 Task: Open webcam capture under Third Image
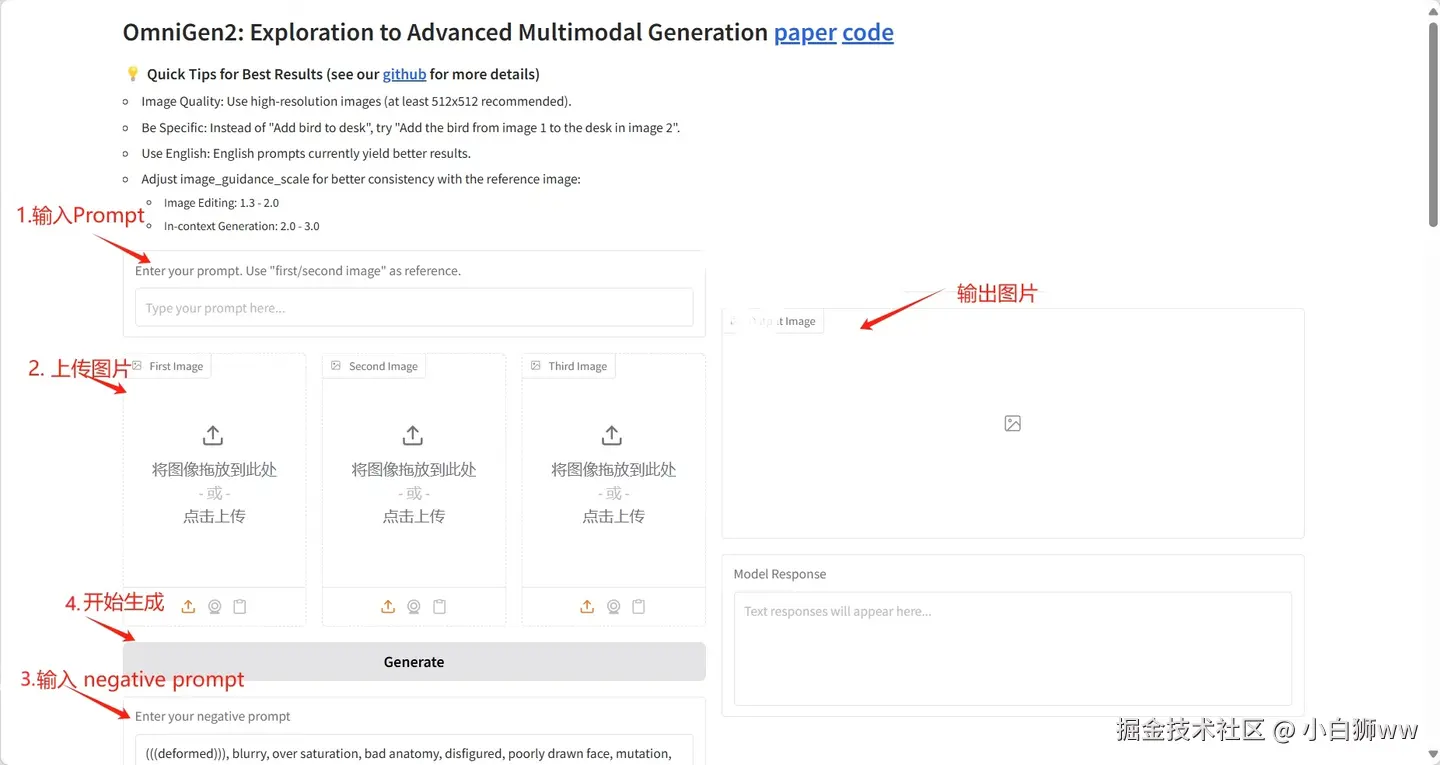point(613,607)
